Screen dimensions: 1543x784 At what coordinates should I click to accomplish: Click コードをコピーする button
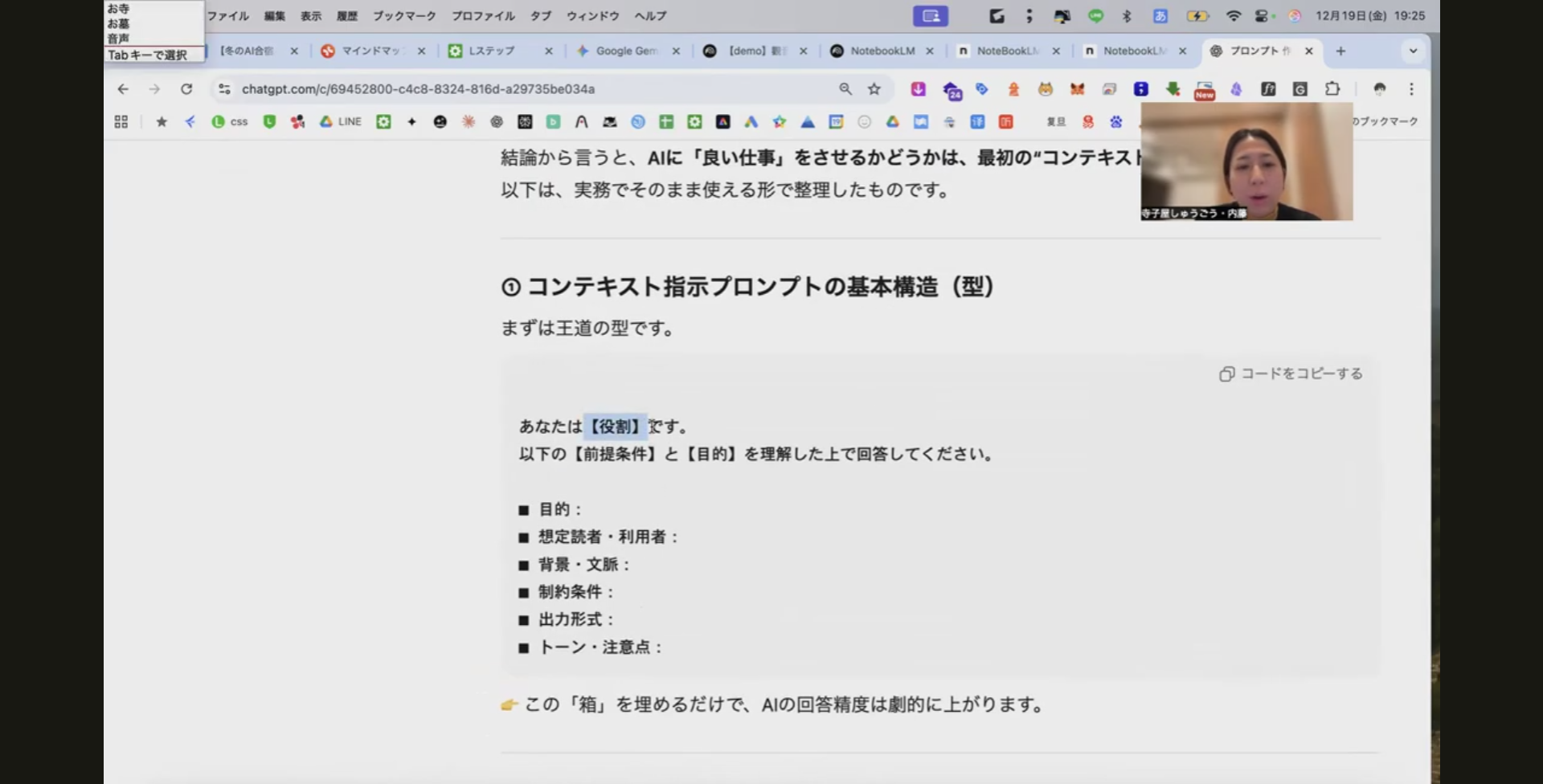tap(1291, 374)
